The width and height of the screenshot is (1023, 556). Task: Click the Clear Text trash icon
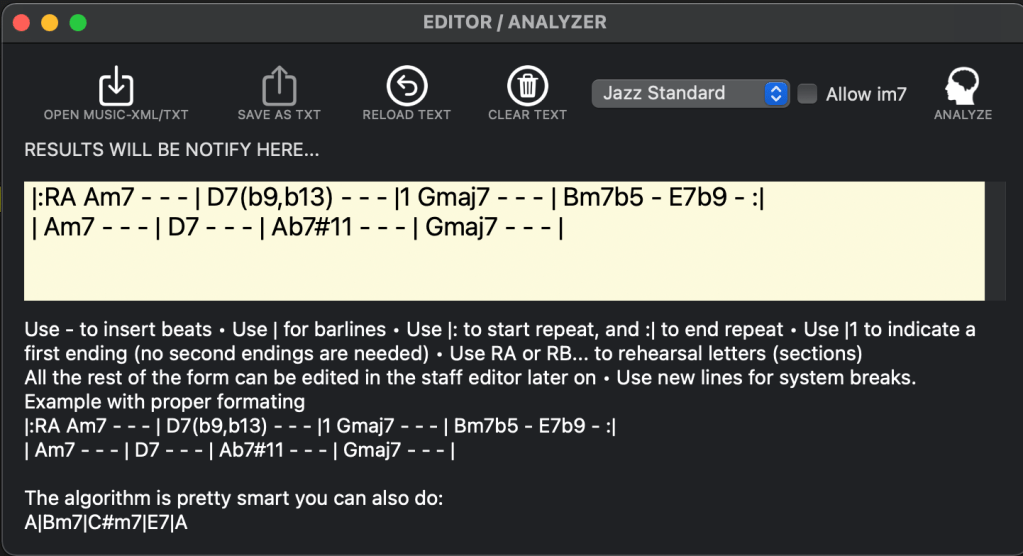click(527, 87)
